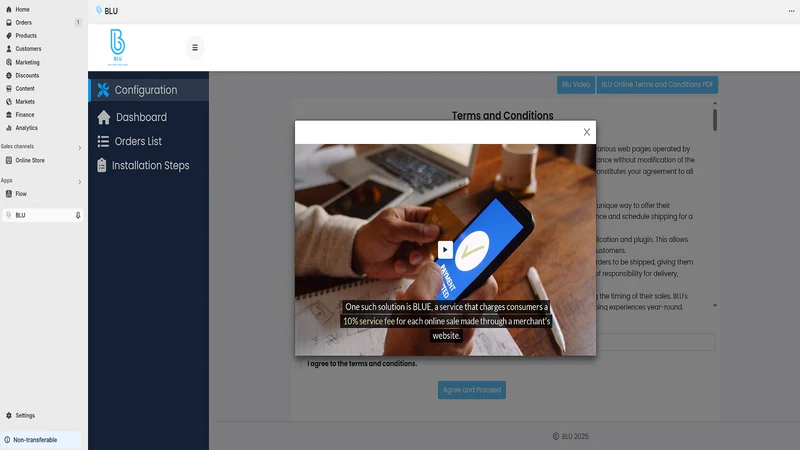
Task: Click the Content icon in the sidebar
Action: pyautogui.click(x=9, y=88)
